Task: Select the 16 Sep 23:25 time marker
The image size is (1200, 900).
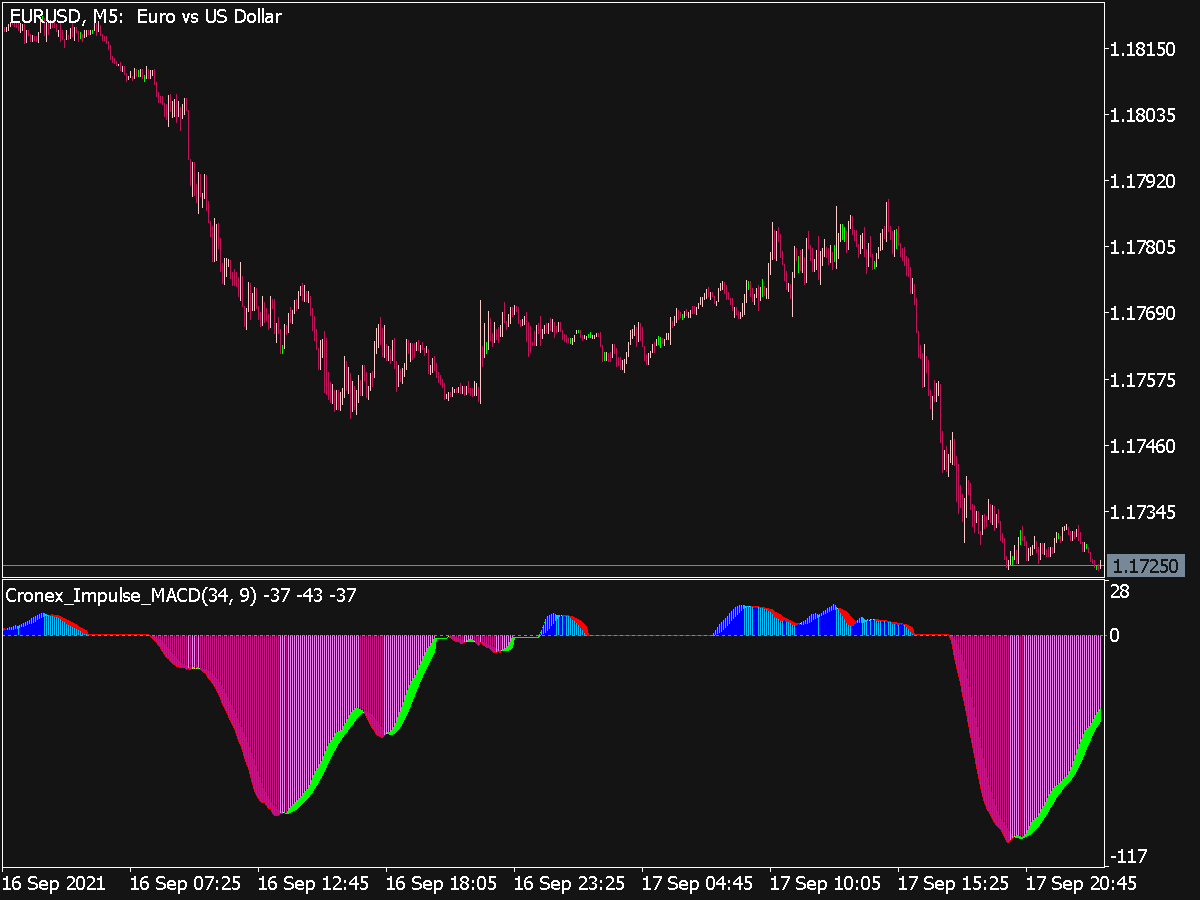Action: (x=569, y=884)
